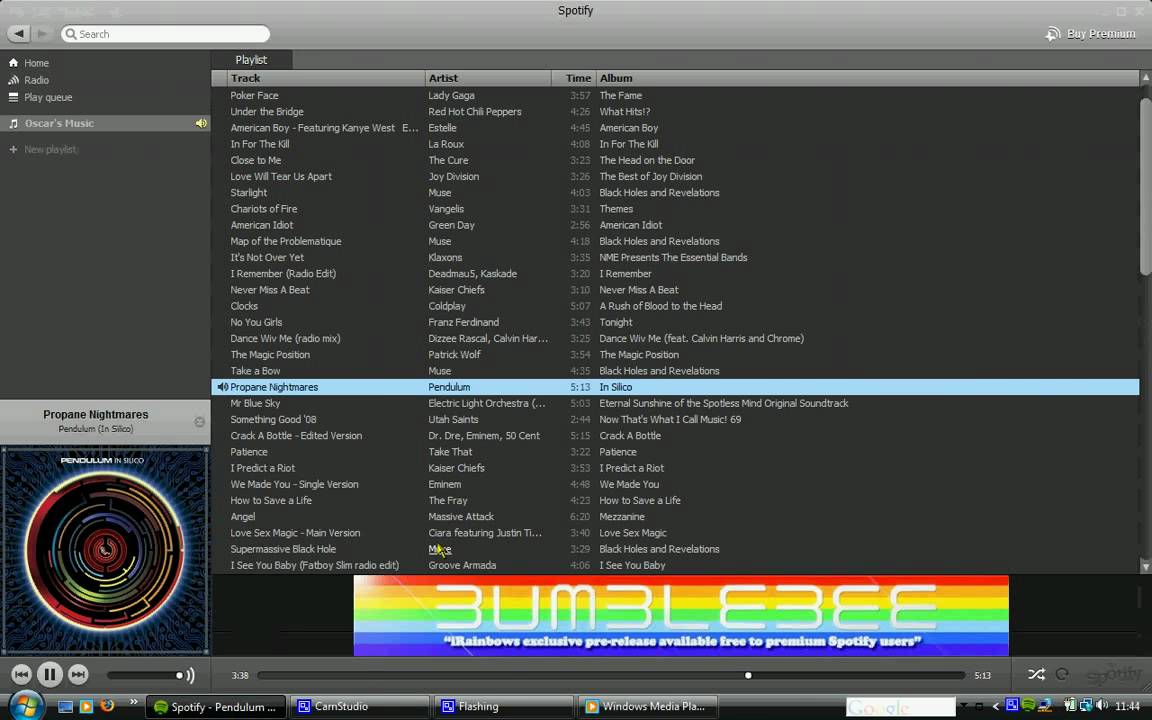Skip to the previous track
Viewport: 1152px width, 720px height.
(x=21, y=674)
